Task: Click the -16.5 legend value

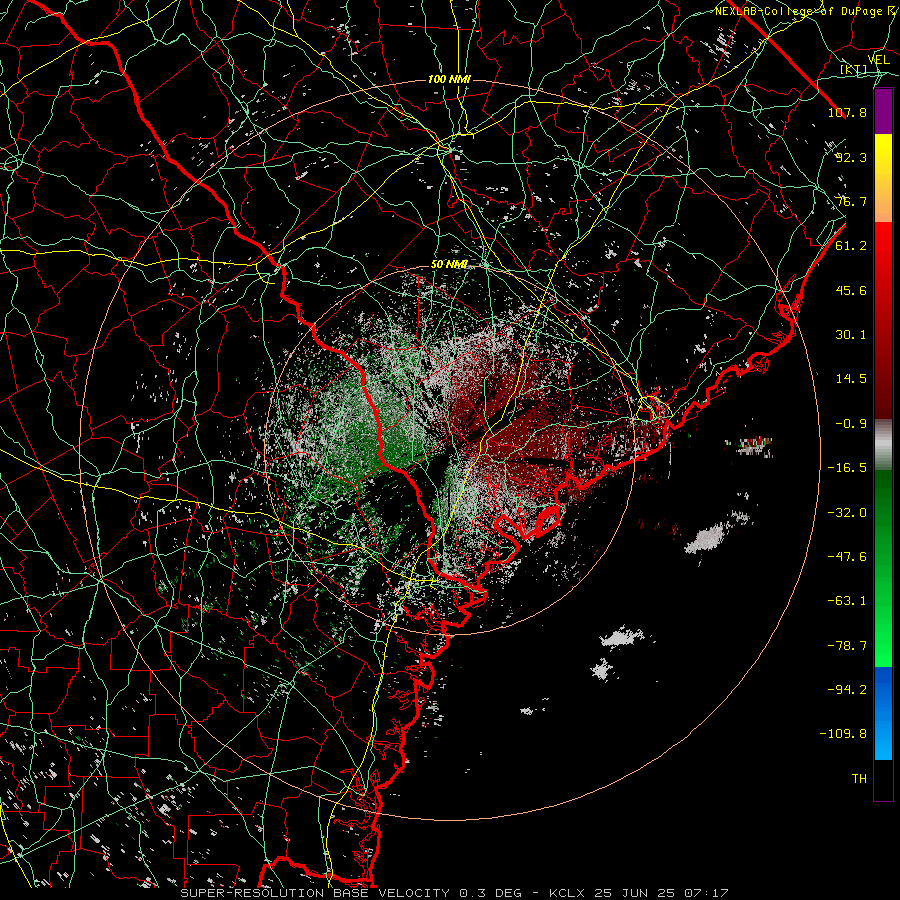Action: click(847, 468)
